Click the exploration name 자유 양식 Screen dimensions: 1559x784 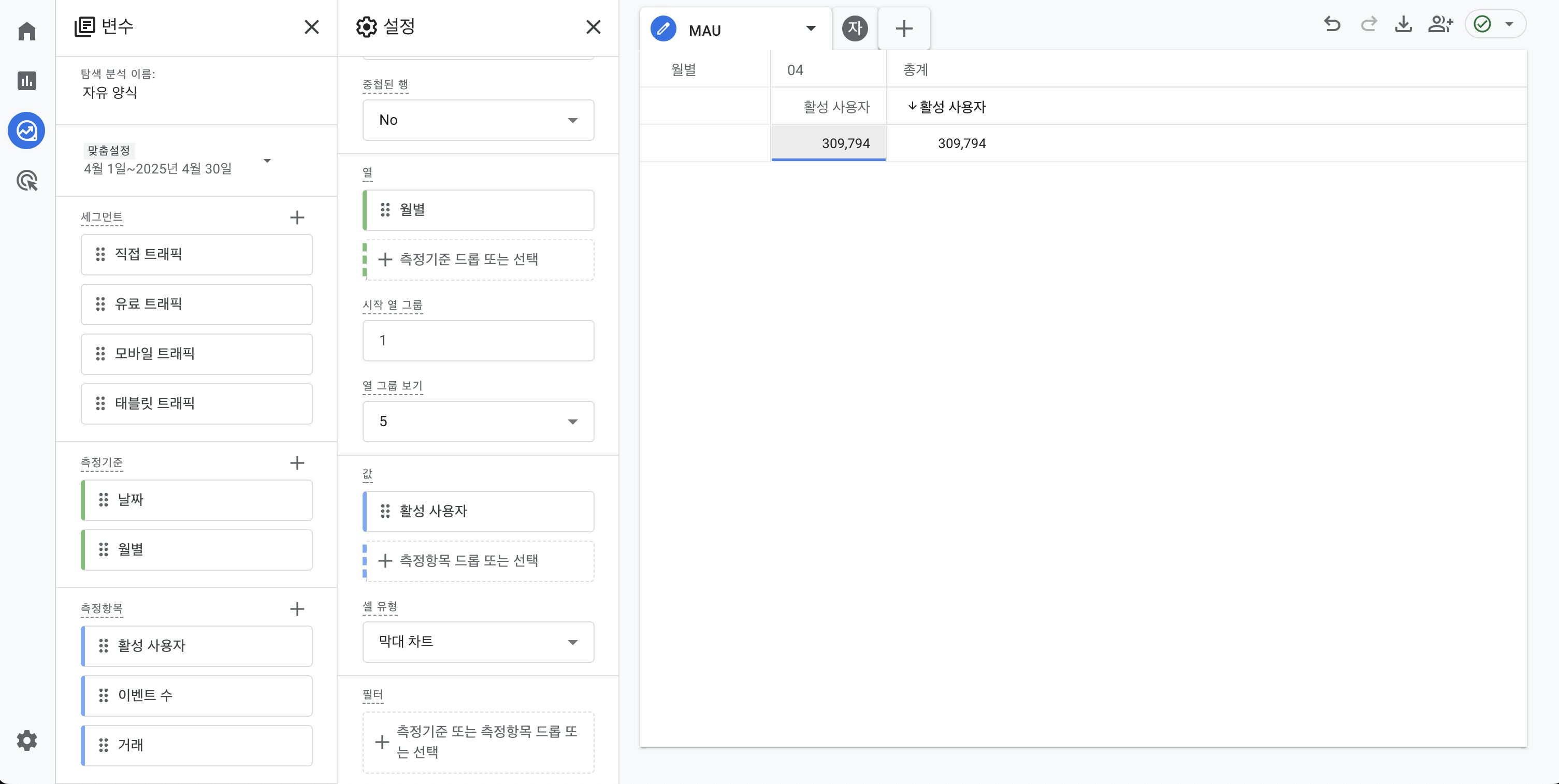109,92
